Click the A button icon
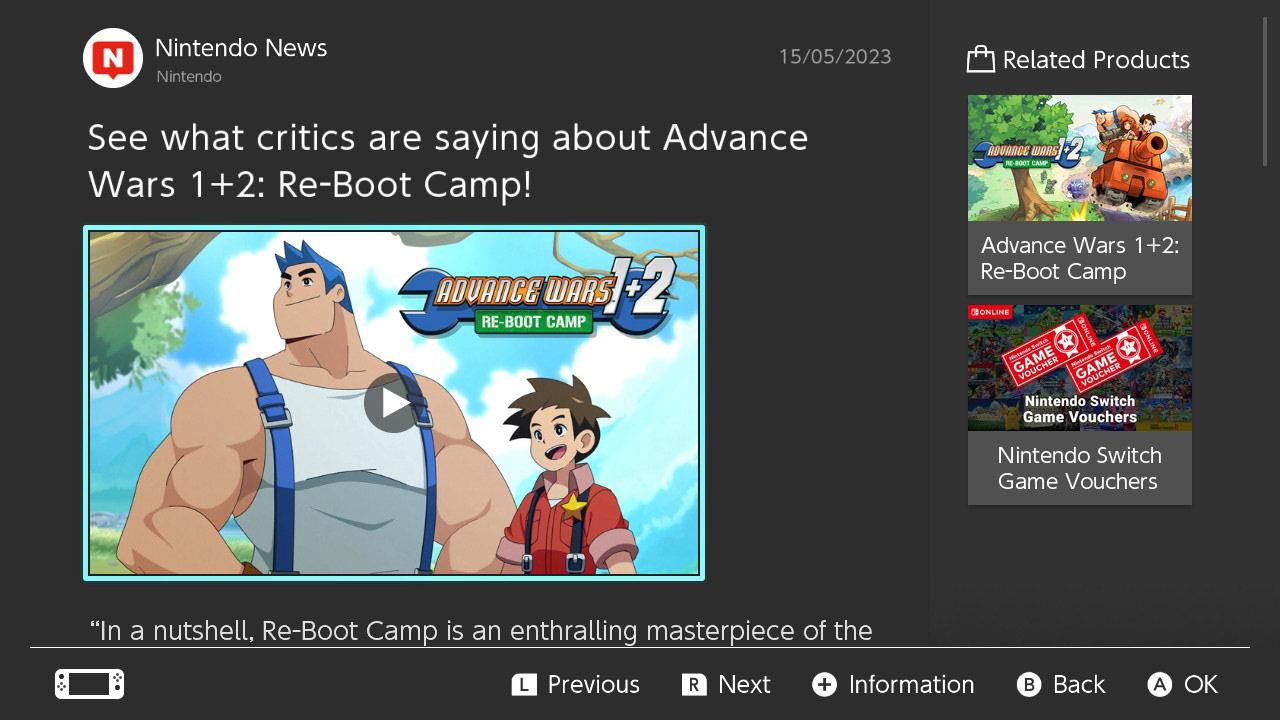Image resolution: width=1280 pixels, height=720 pixels. 1159,684
